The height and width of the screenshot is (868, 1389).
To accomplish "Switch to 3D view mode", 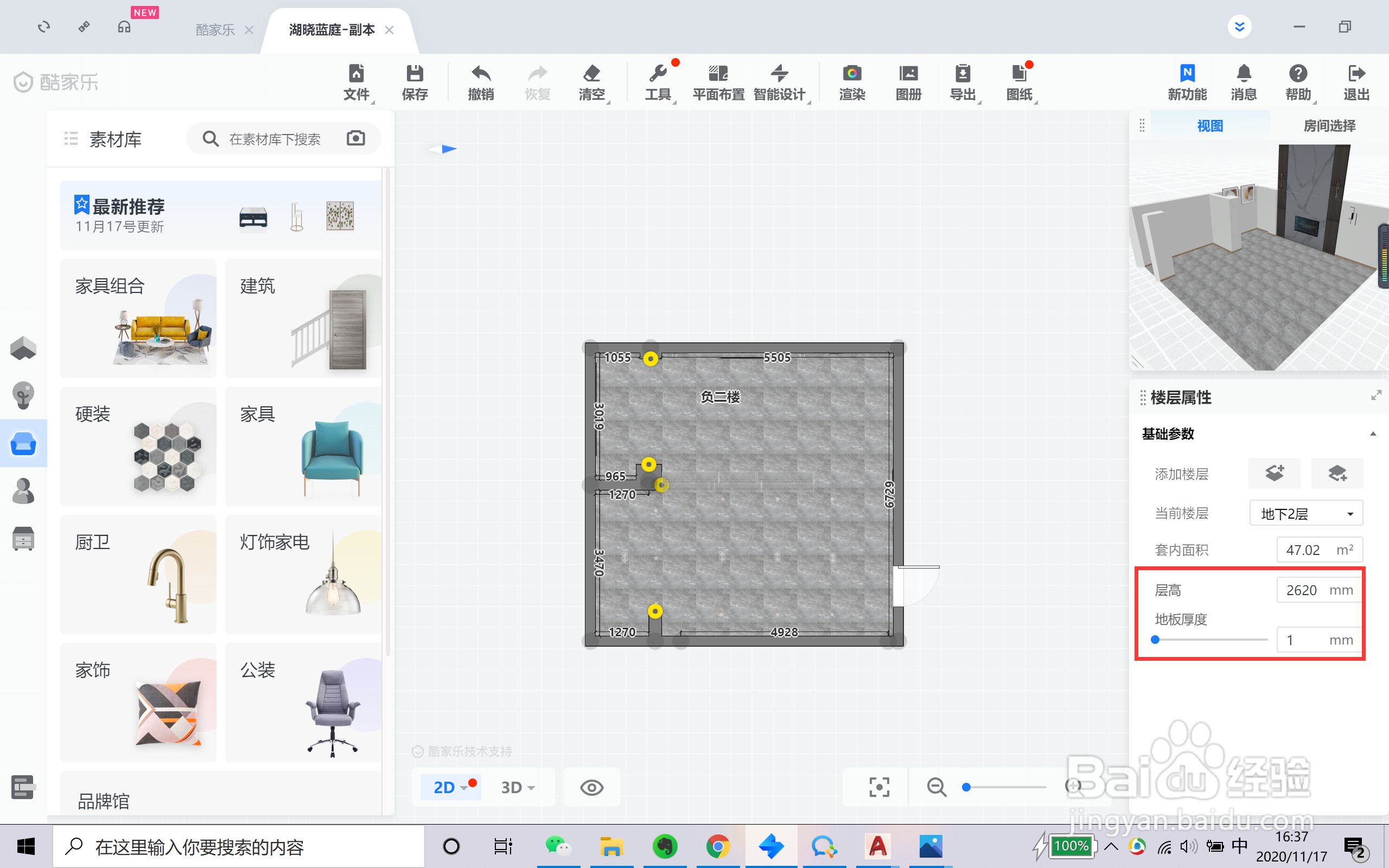I will pyautogui.click(x=512, y=787).
